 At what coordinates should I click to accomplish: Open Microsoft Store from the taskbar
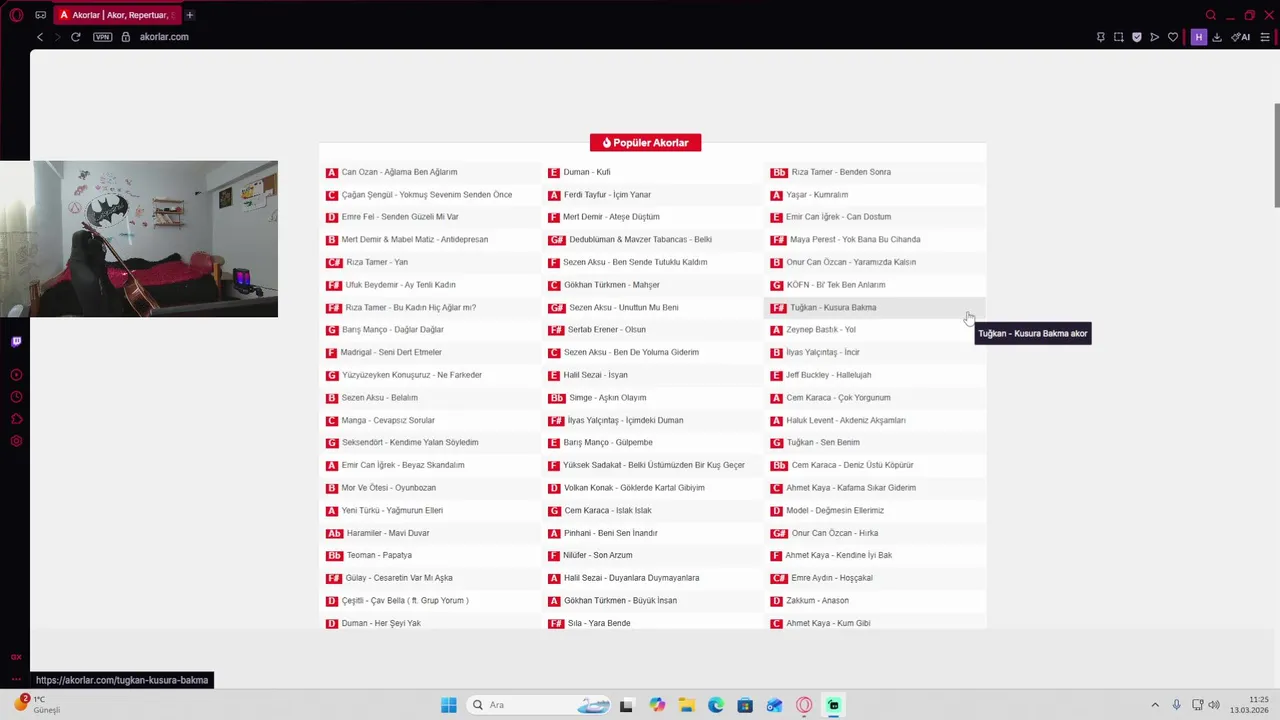point(745,705)
